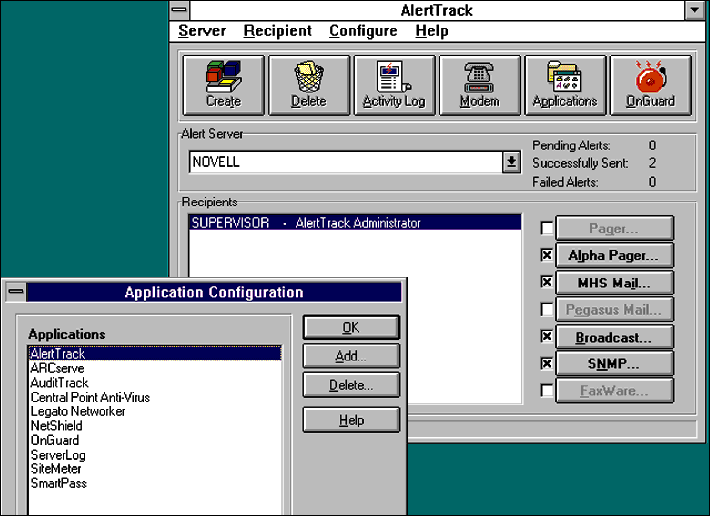Image resolution: width=710 pixels, height=516 pixels.
Task: Click the Alpha Pager... button
Action: click(x=614, y=255)
